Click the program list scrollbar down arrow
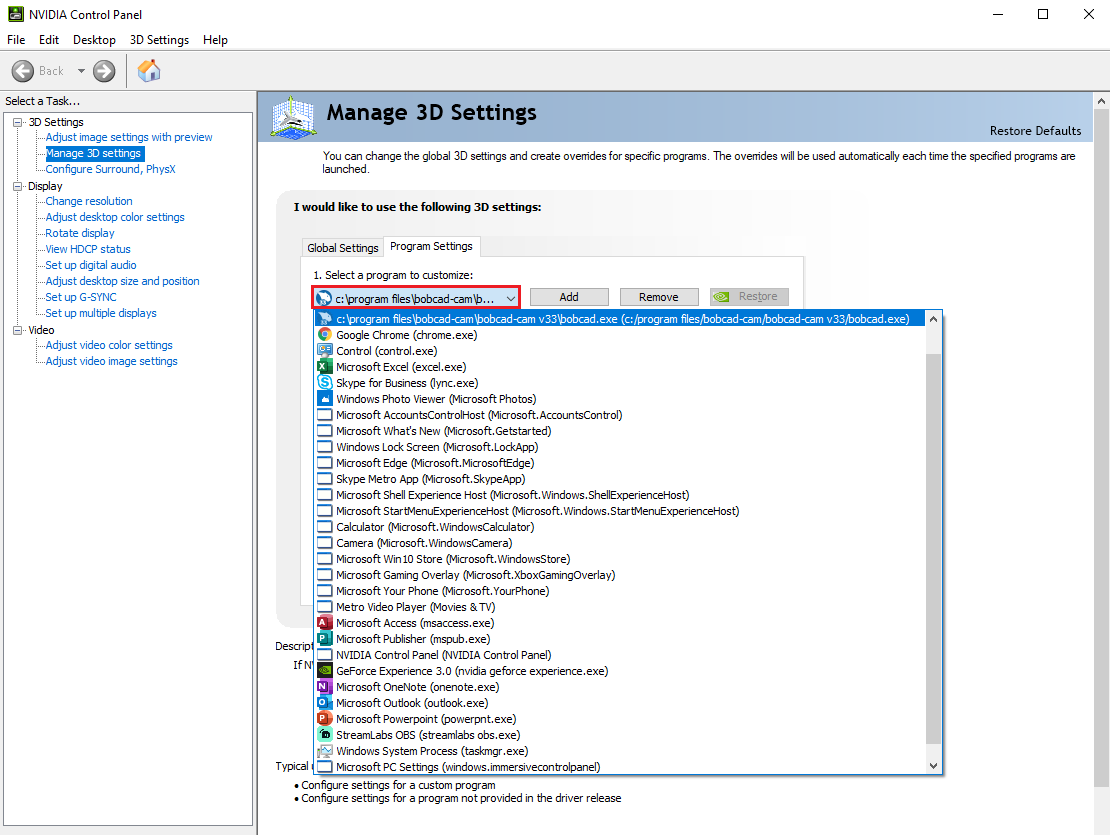The height and width of the screenshot is (835, 1110). pyautogui.click(x=933, y=766)
